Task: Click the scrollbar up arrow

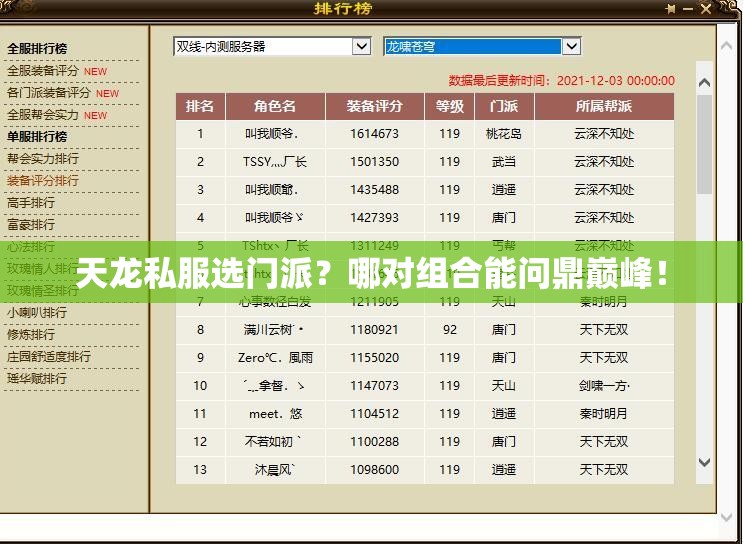Action: [704, 82]
